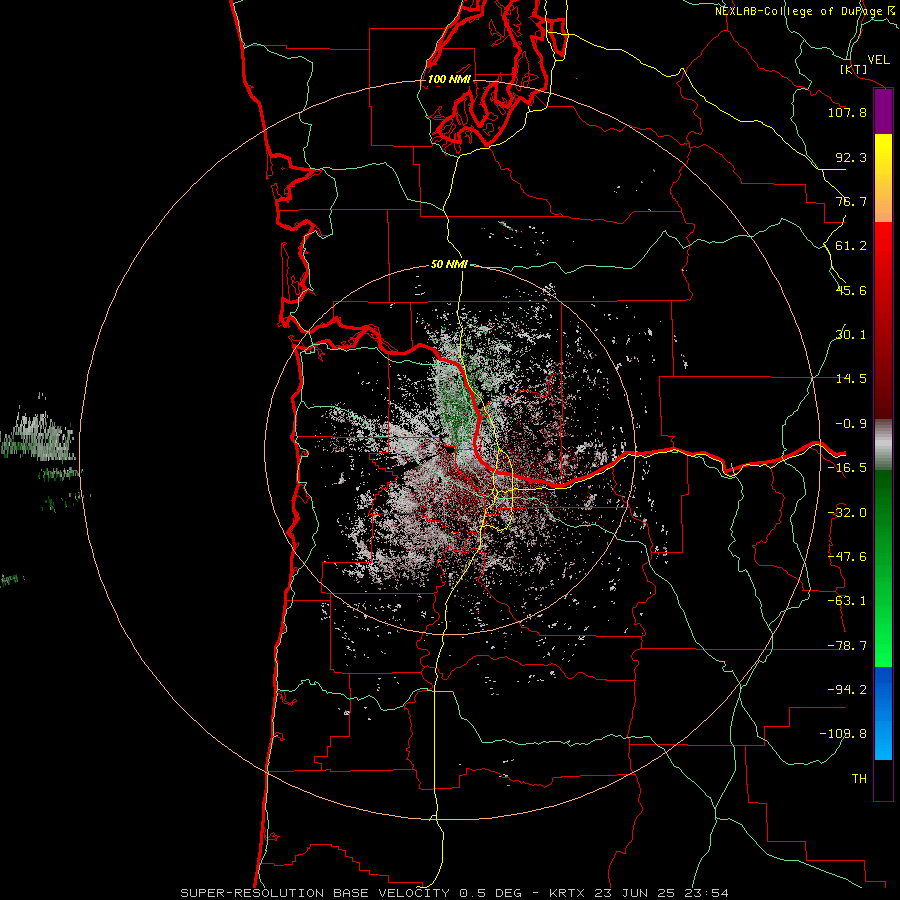Click the 76.7 velocity scale value
900x900 pixels.
(851, 201)
